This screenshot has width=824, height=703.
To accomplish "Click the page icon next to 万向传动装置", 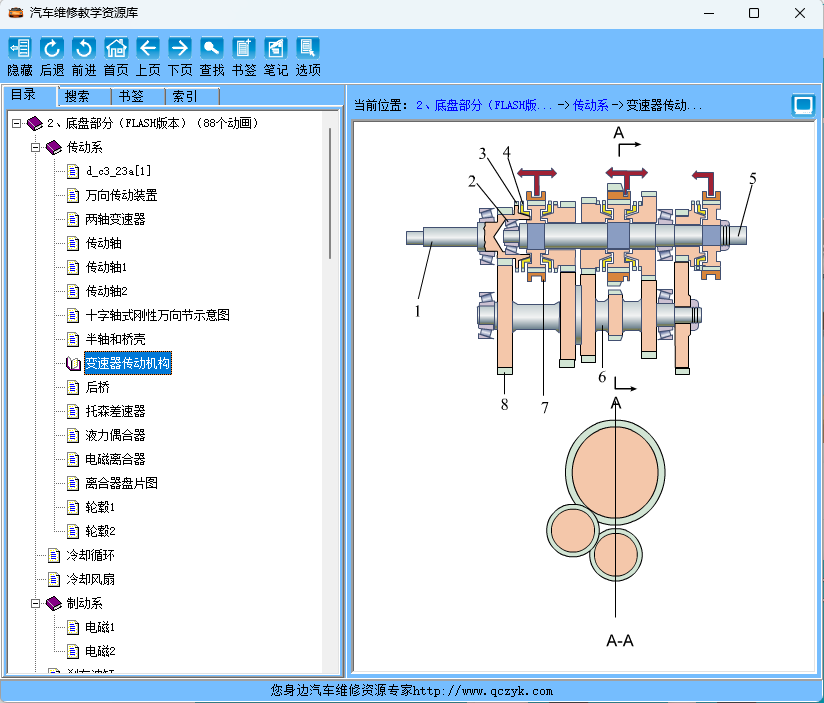I will click(x=73, y=195).
